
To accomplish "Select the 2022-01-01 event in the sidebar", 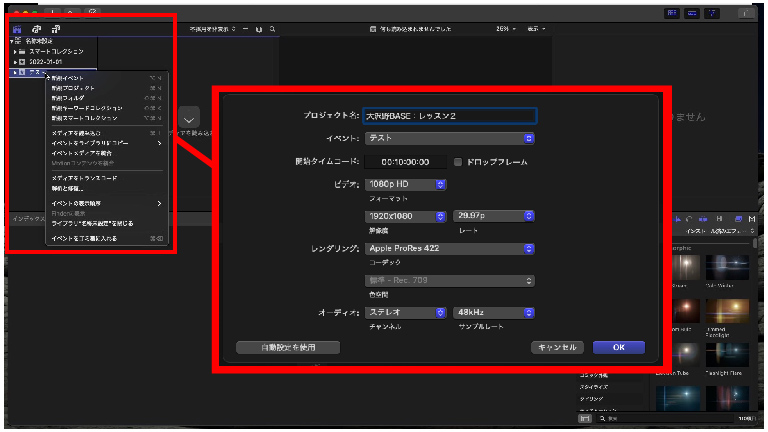I will point(53,62).
